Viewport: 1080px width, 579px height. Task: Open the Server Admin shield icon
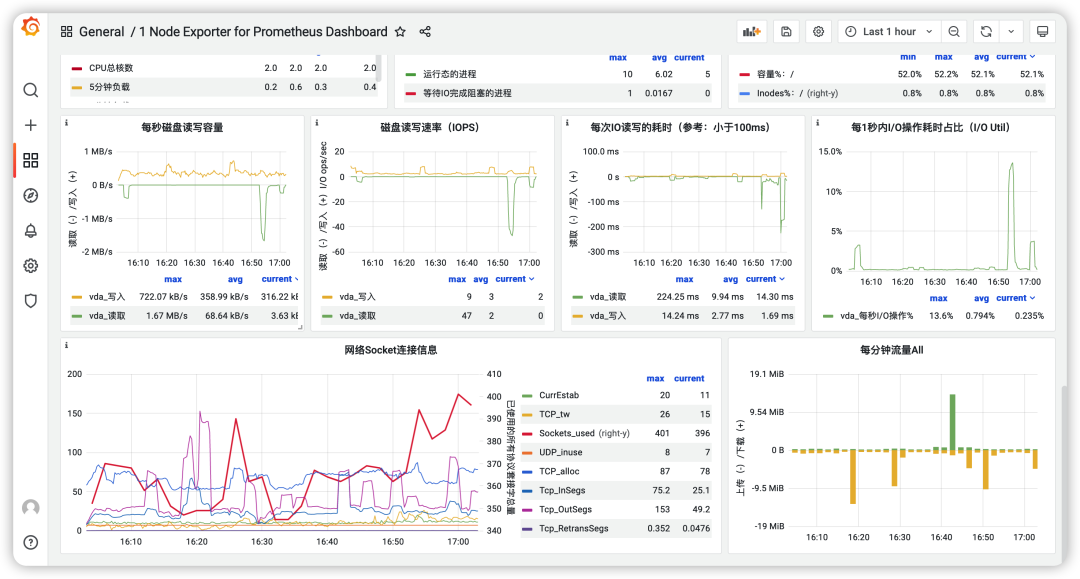coord(30,300)
